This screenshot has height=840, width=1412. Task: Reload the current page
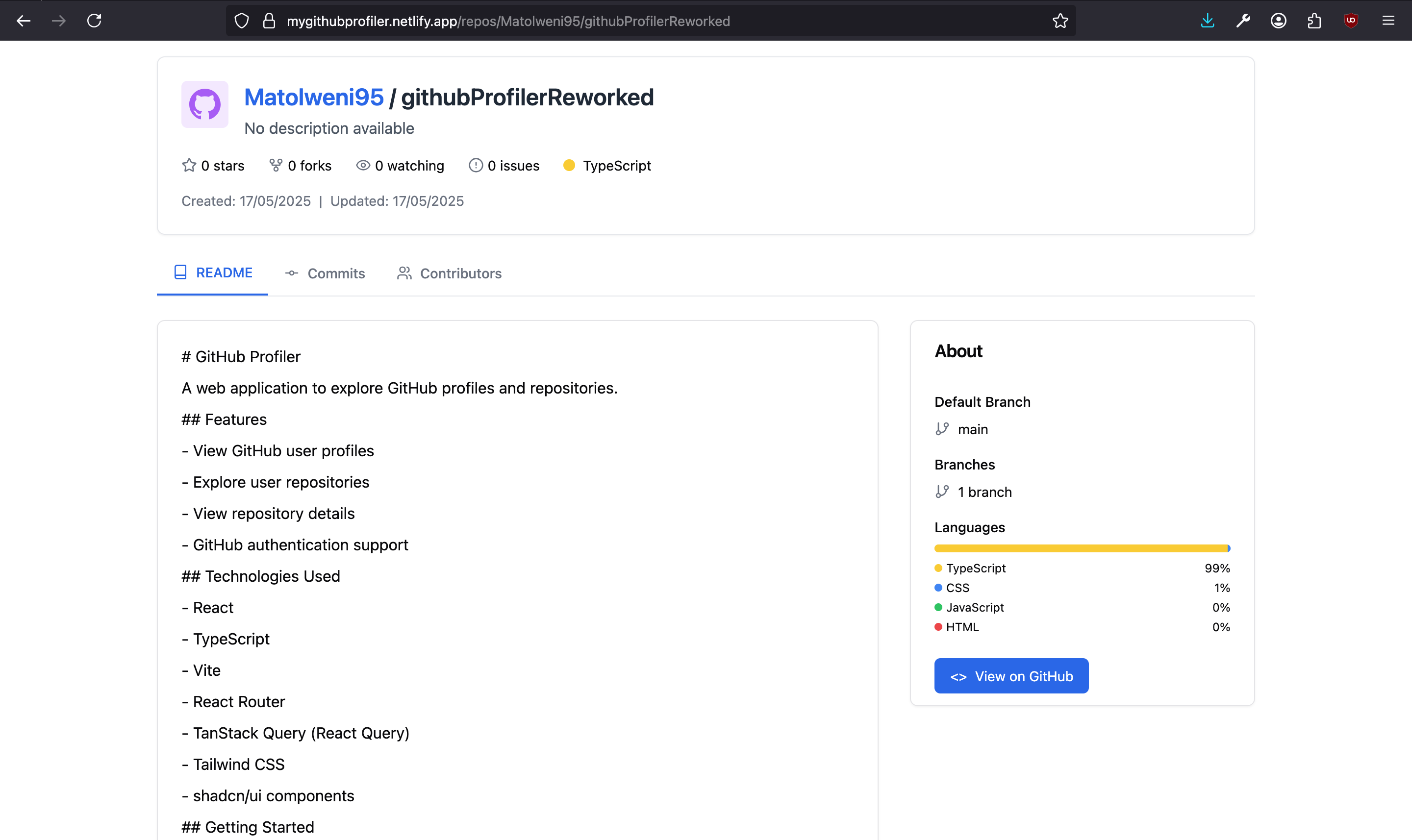click(94, 21)
